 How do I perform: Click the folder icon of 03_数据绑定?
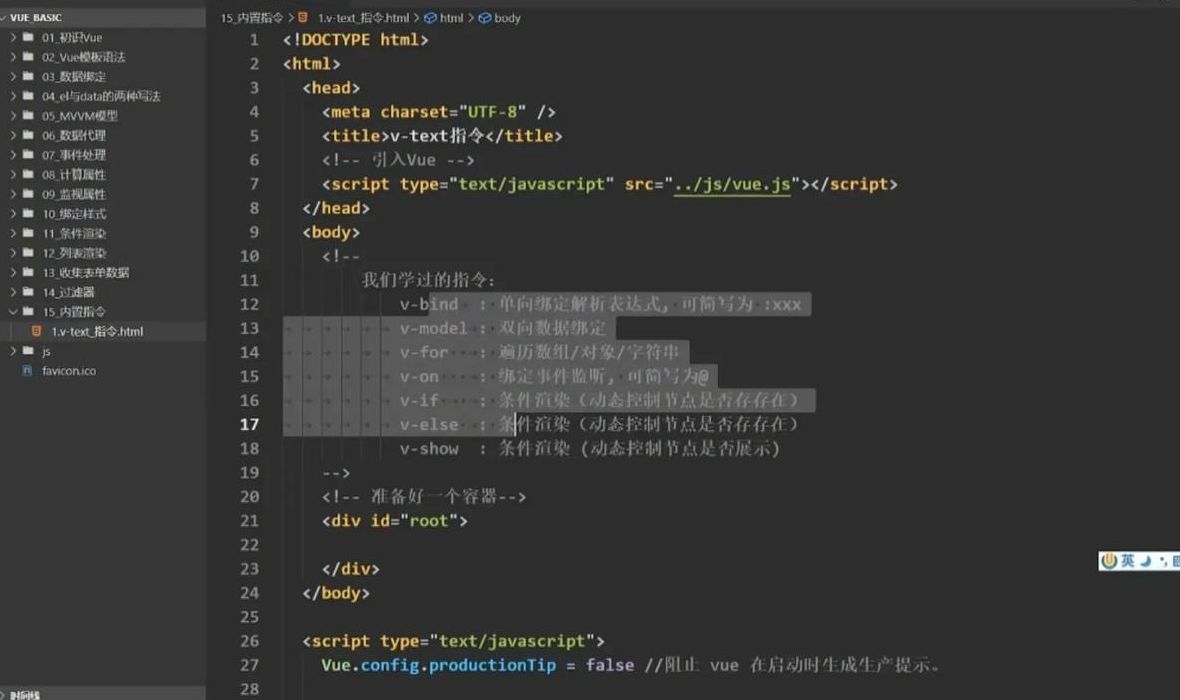click(28, 76)
